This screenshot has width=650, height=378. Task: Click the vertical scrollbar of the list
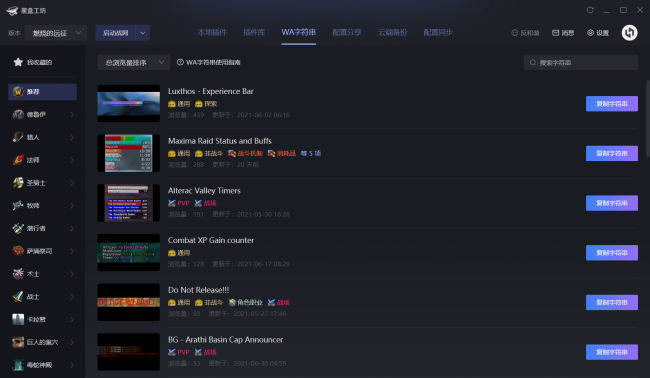[648, 118]
